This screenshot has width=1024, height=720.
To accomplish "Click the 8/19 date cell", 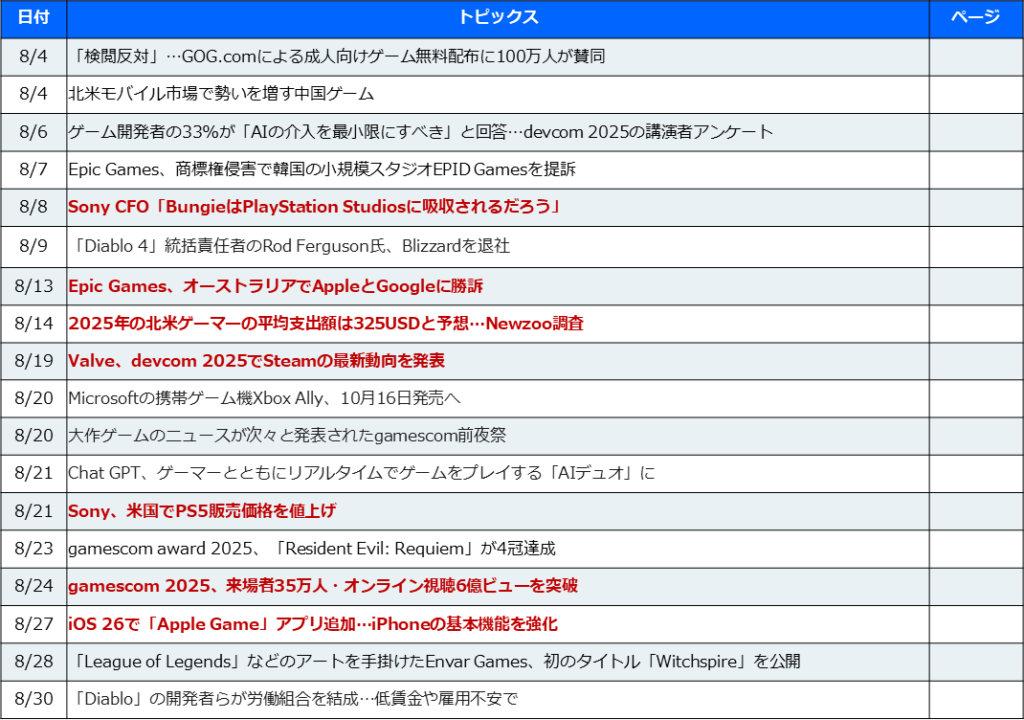I will tap(33, 361).
